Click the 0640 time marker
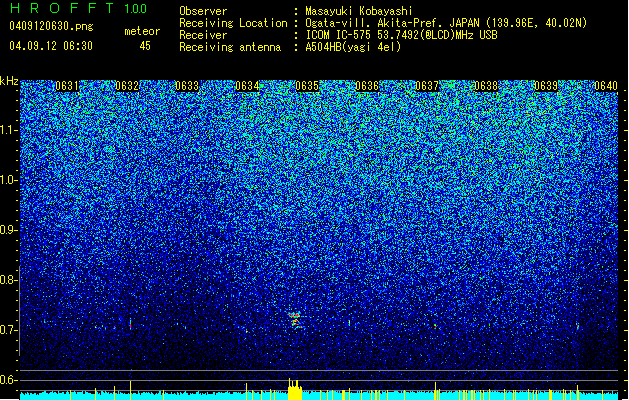629x400 pixels. 606,86
